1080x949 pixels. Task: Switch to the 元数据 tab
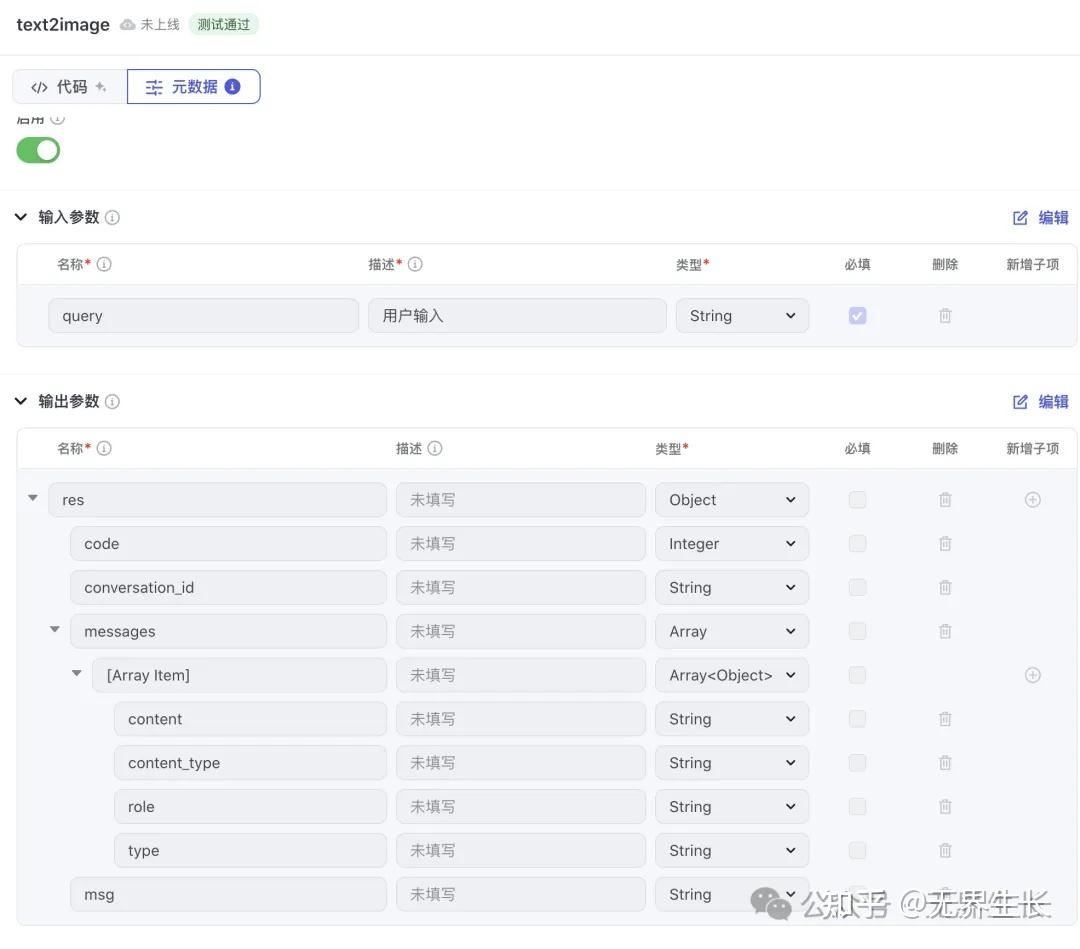pyautogui.click(x=194, y=86)
